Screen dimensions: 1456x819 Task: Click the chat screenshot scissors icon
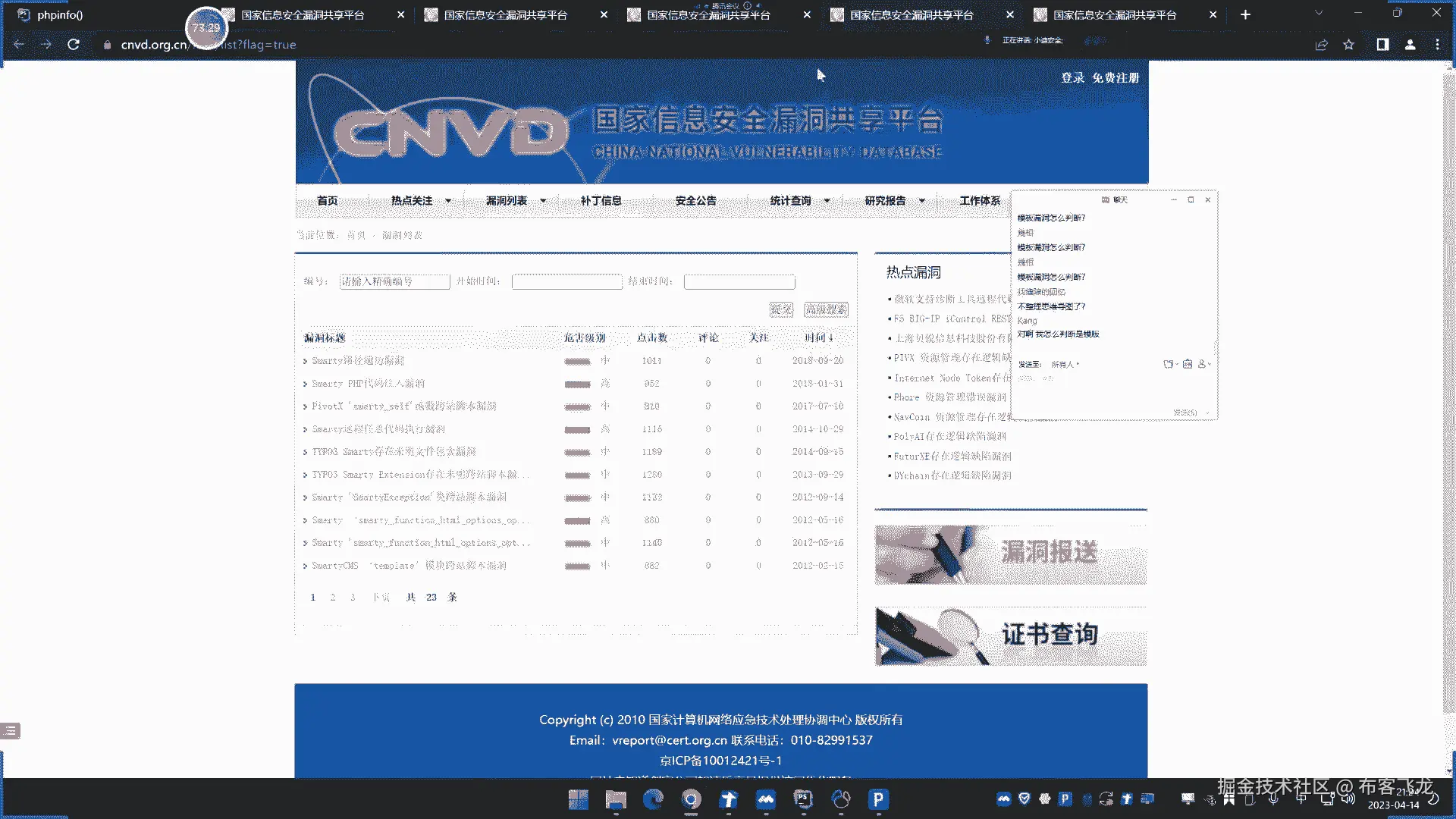(1169, 364)
